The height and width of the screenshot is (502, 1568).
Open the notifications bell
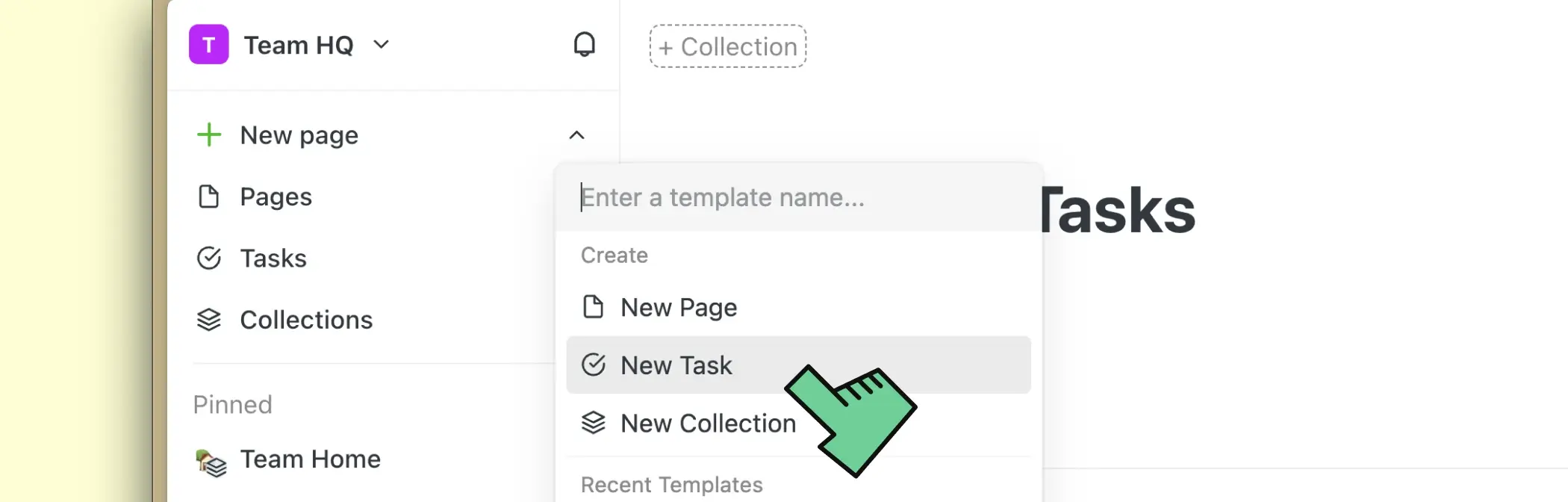coord(584,45)
